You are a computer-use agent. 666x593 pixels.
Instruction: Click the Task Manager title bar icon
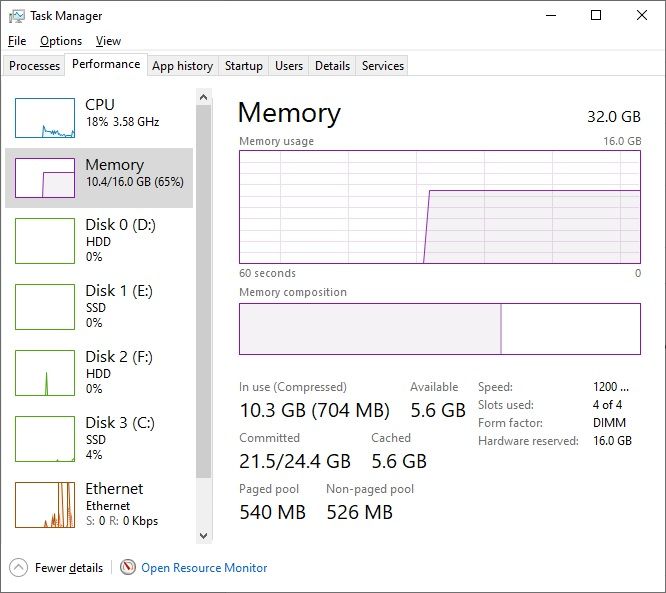[x=16, y=16]
